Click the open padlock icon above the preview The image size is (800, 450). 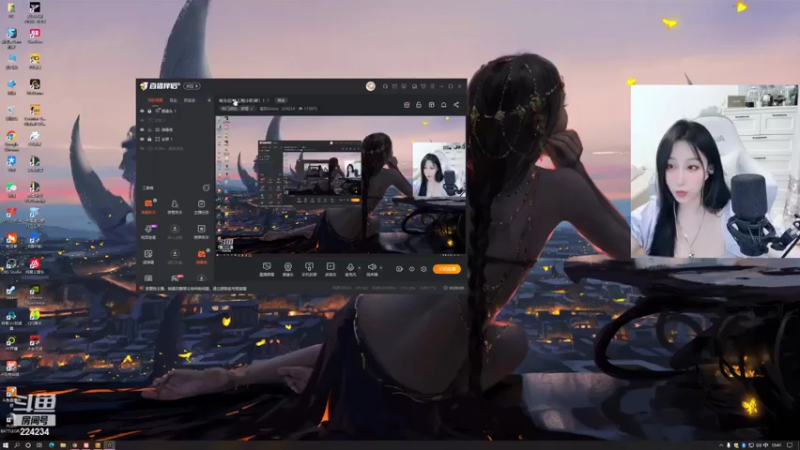[x=418, y=105]
